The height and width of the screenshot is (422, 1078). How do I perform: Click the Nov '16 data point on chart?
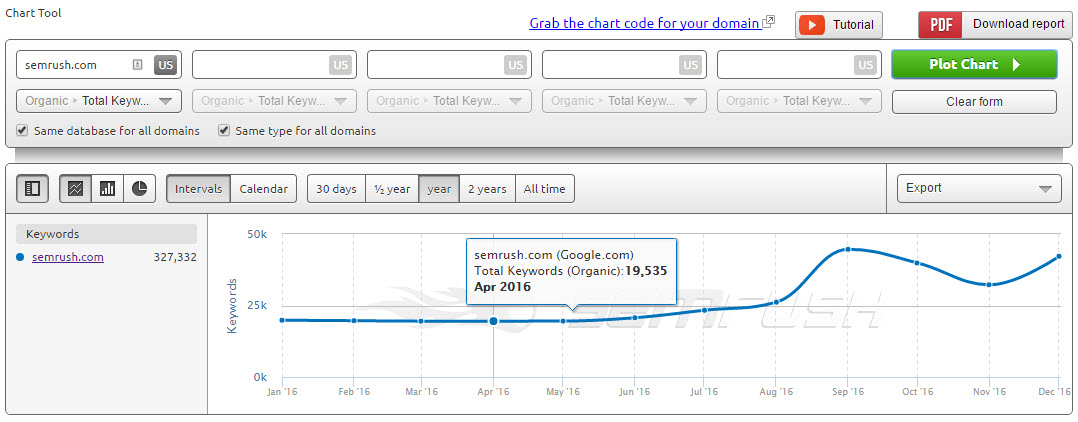[x=989, y=285]
